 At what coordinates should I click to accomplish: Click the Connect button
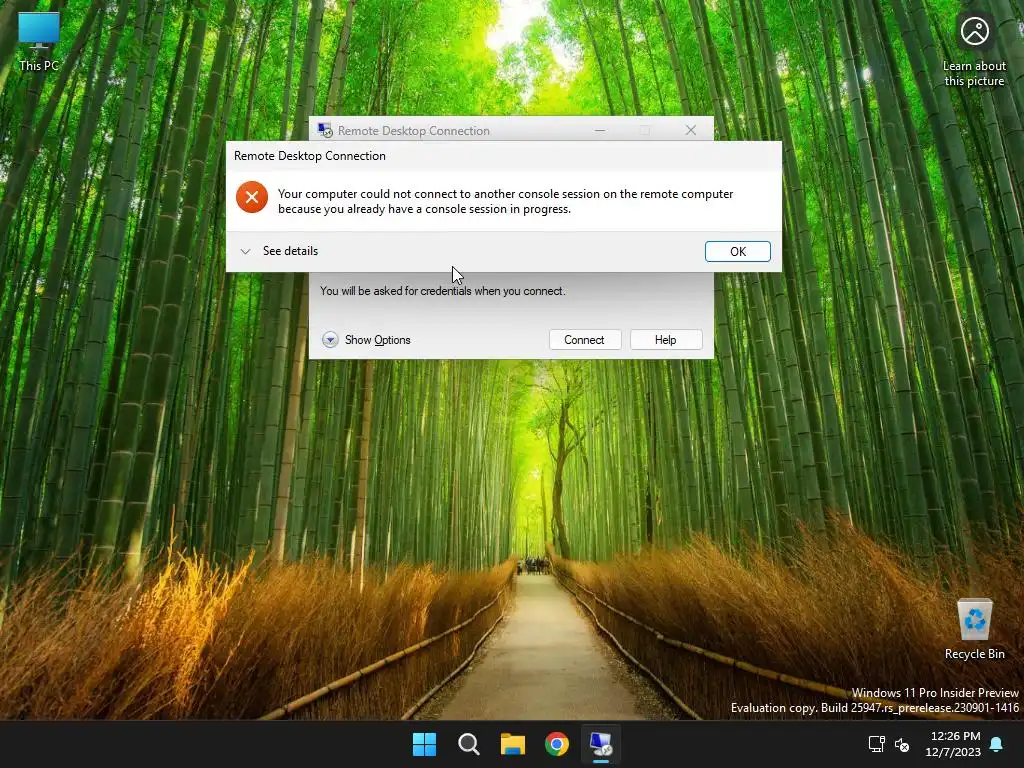[x=584, y=340]
